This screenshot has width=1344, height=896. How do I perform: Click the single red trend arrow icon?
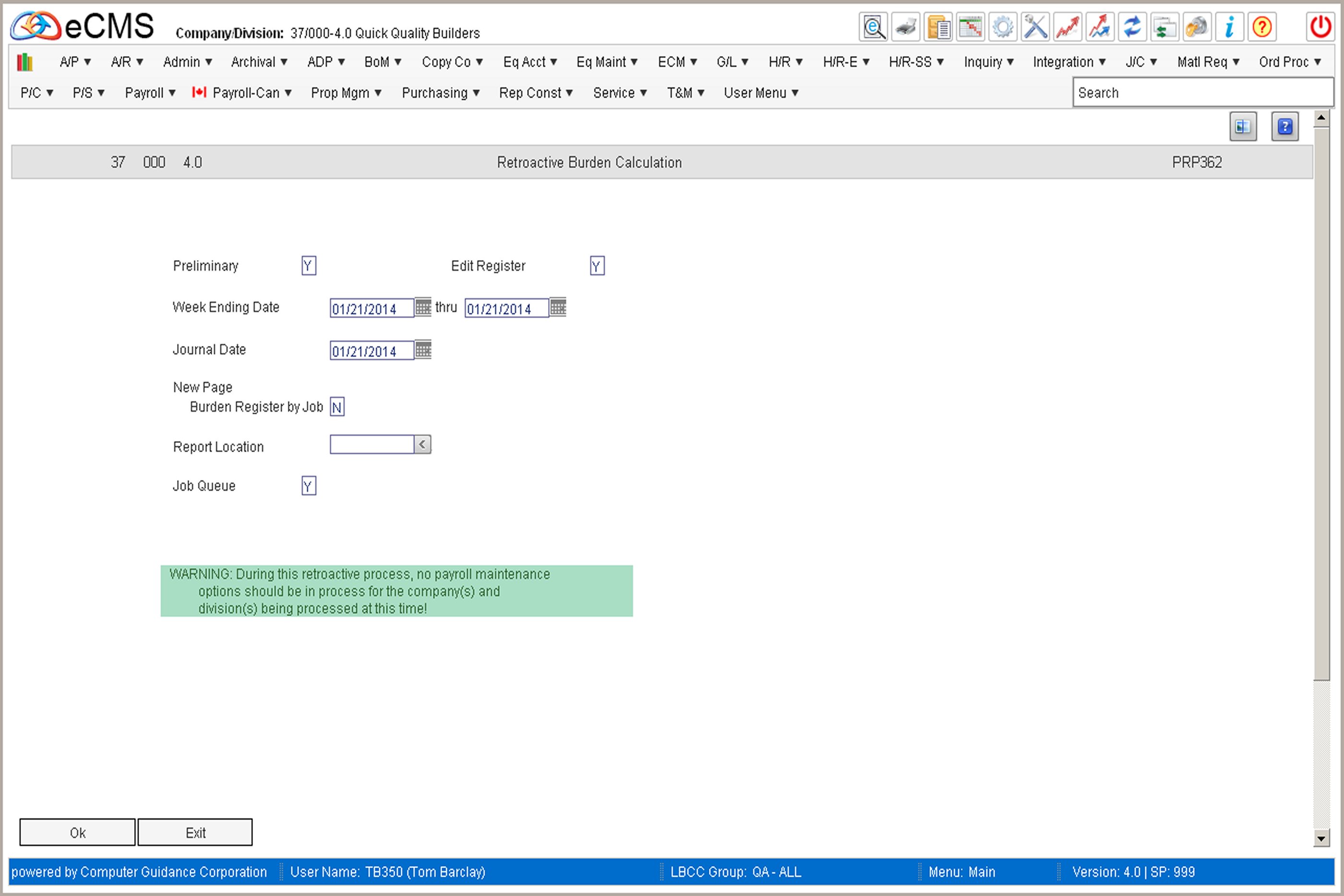tap(1068, 27)
